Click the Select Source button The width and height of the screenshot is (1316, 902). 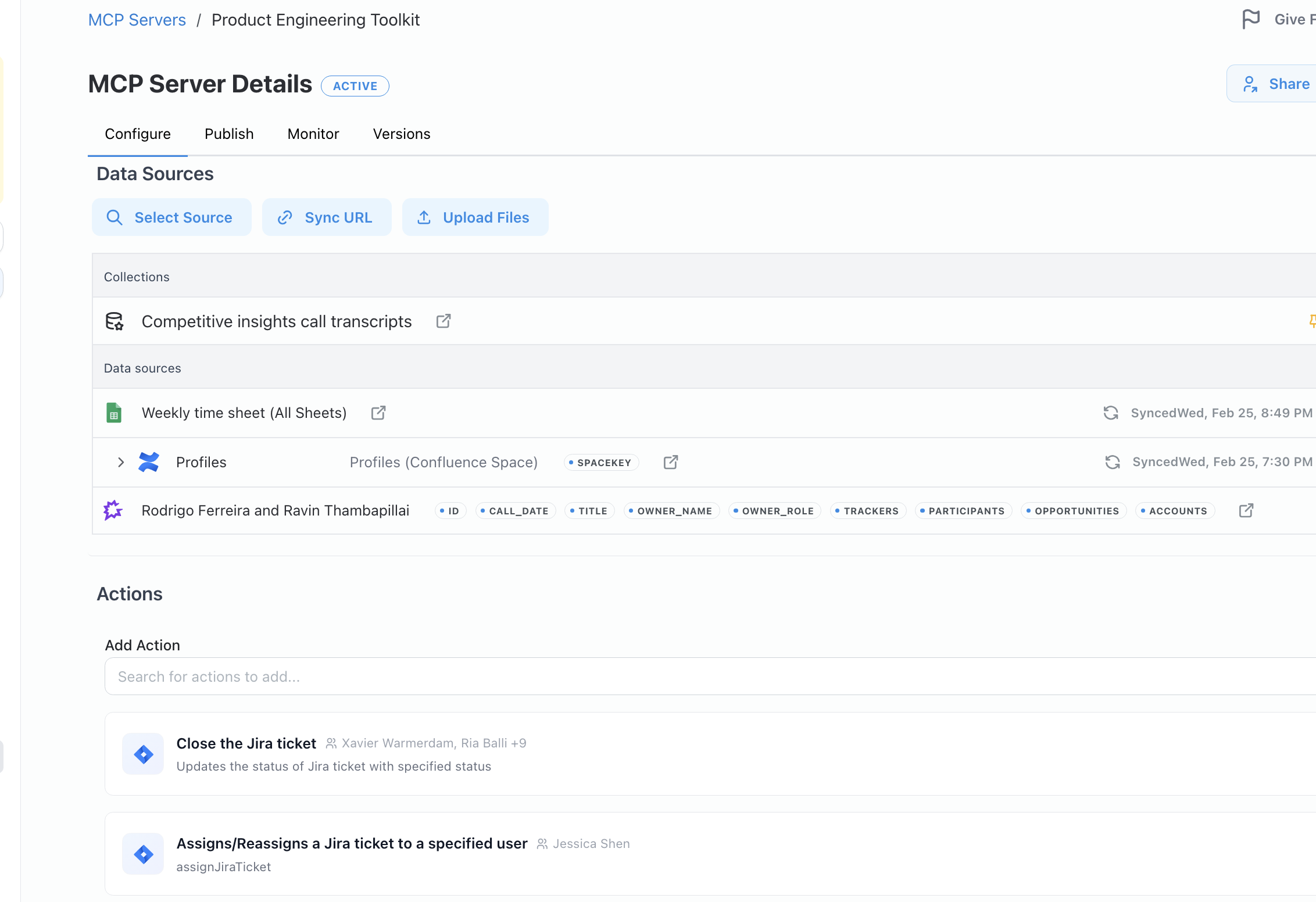coord(172,217)
